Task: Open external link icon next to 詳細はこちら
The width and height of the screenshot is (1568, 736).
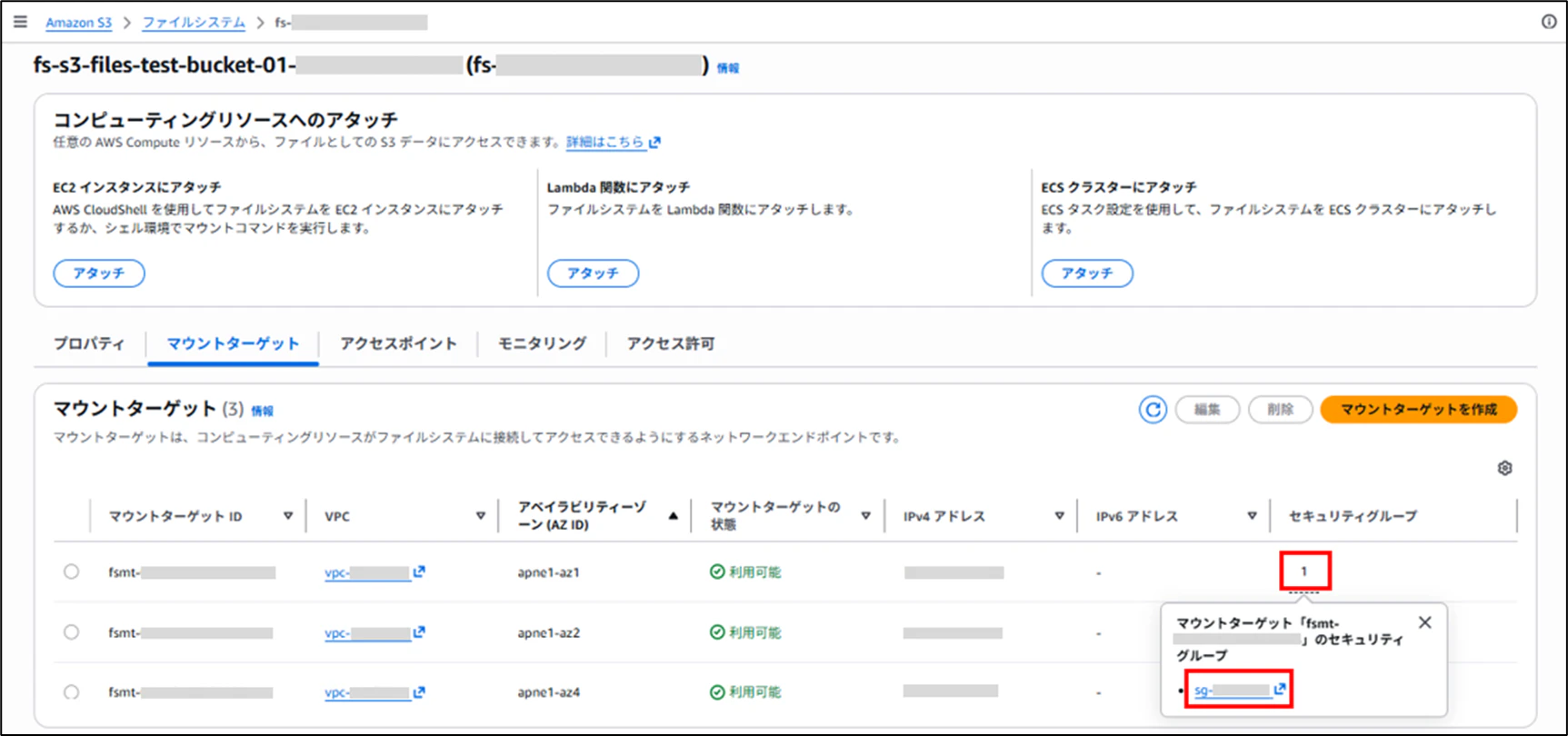Action: point(654,143)
